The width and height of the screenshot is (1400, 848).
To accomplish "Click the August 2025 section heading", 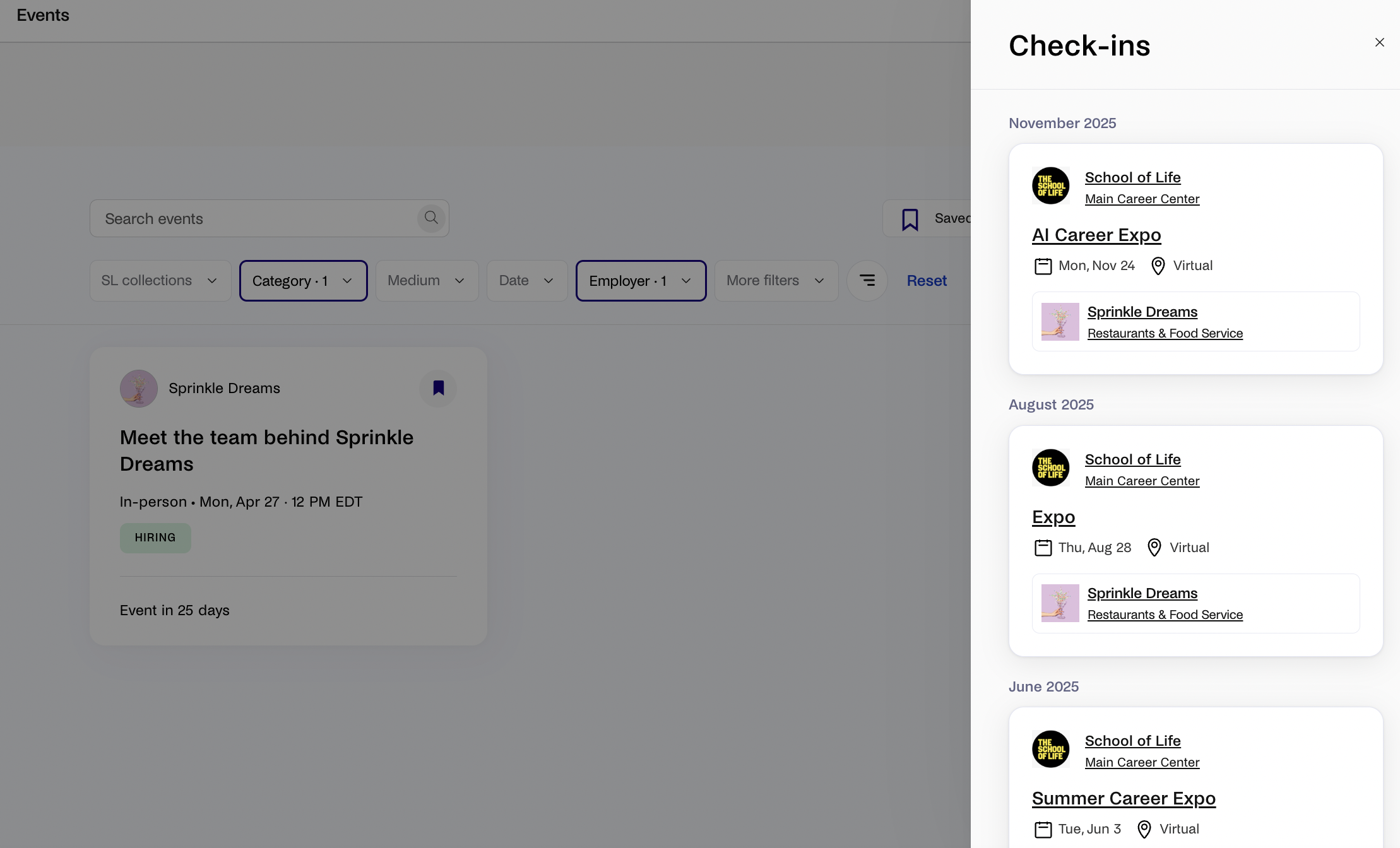I will pyautogui.click(x=1051, y=404).
